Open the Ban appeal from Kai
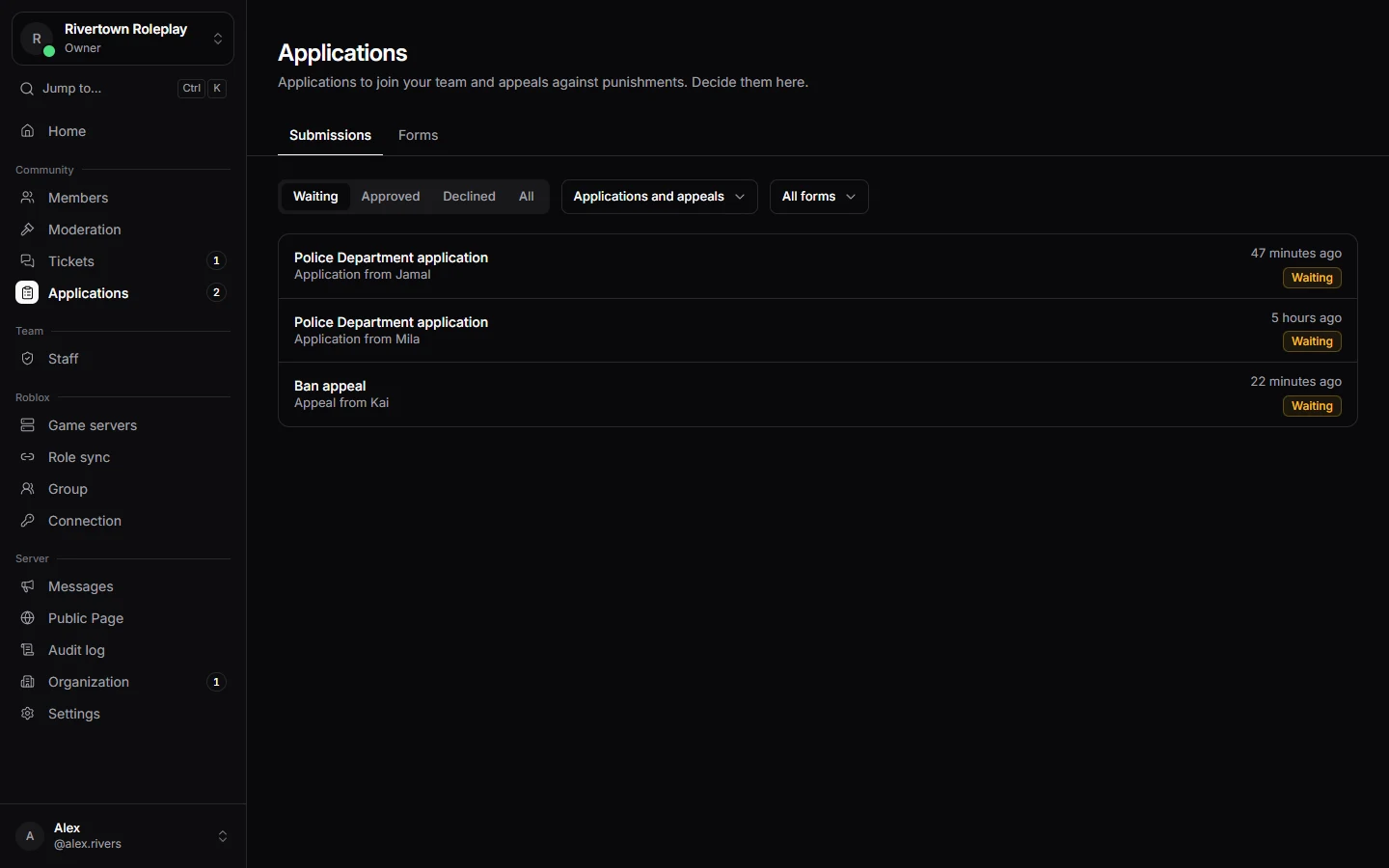This screenshot has height=868, width=1389. click(x=818, y=394)
